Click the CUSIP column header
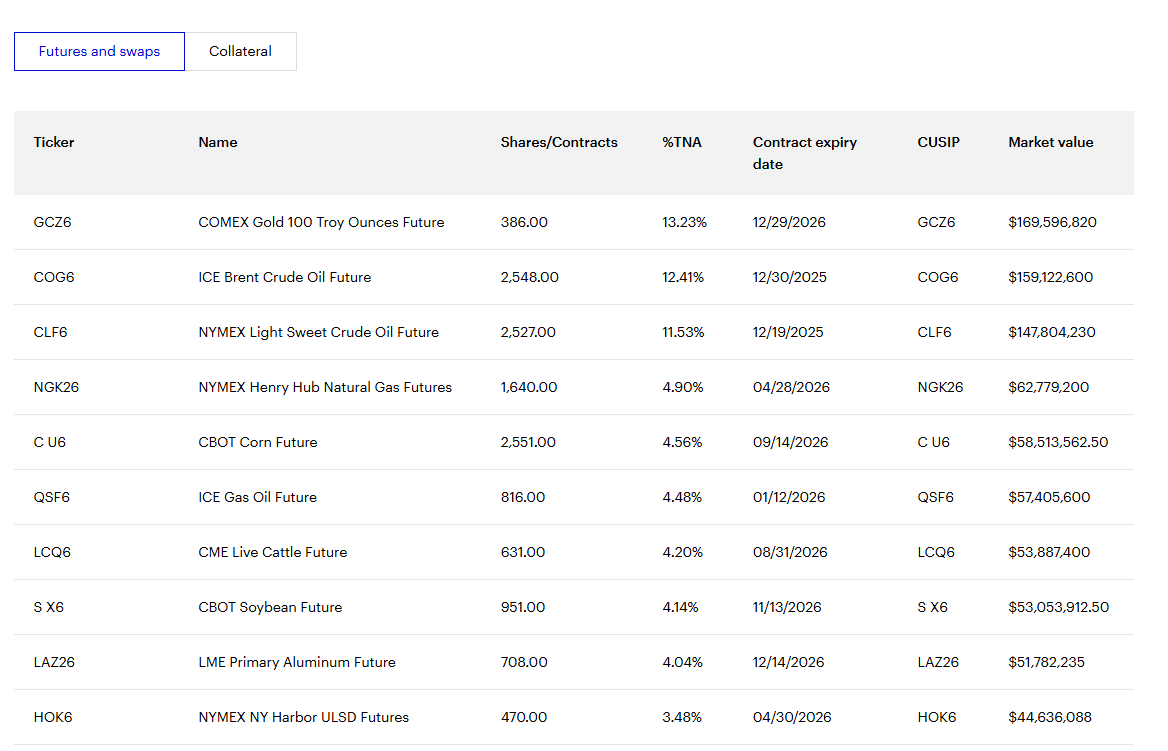The width and height of the screenshot is (1168, 751). tap(939, 142)
